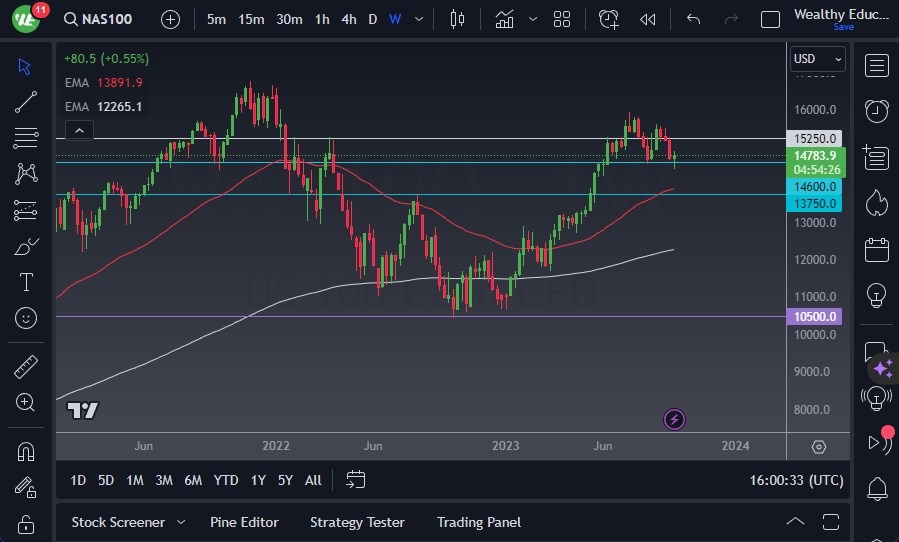Click the replay rewind button
The image size is (899, 542).
tap(648, 19)
